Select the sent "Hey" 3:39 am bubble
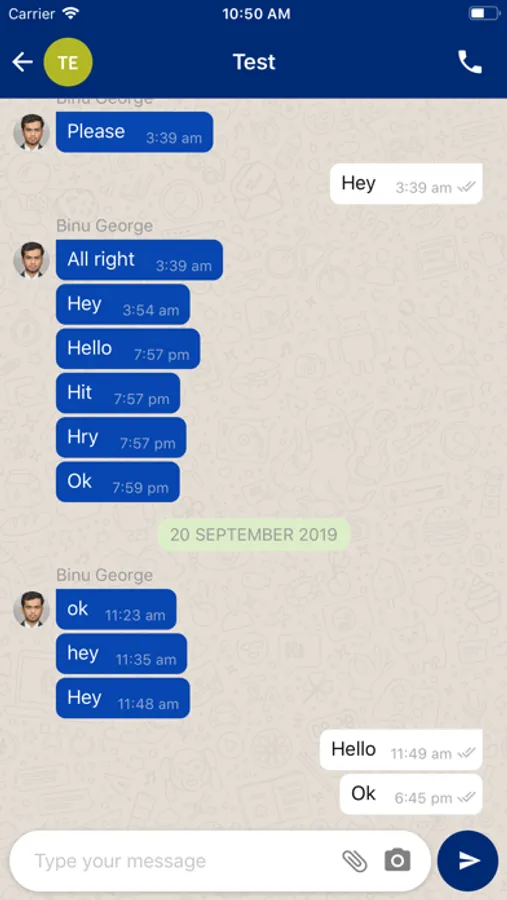Viewport: 507px width, 900px height. coord(406,184)
